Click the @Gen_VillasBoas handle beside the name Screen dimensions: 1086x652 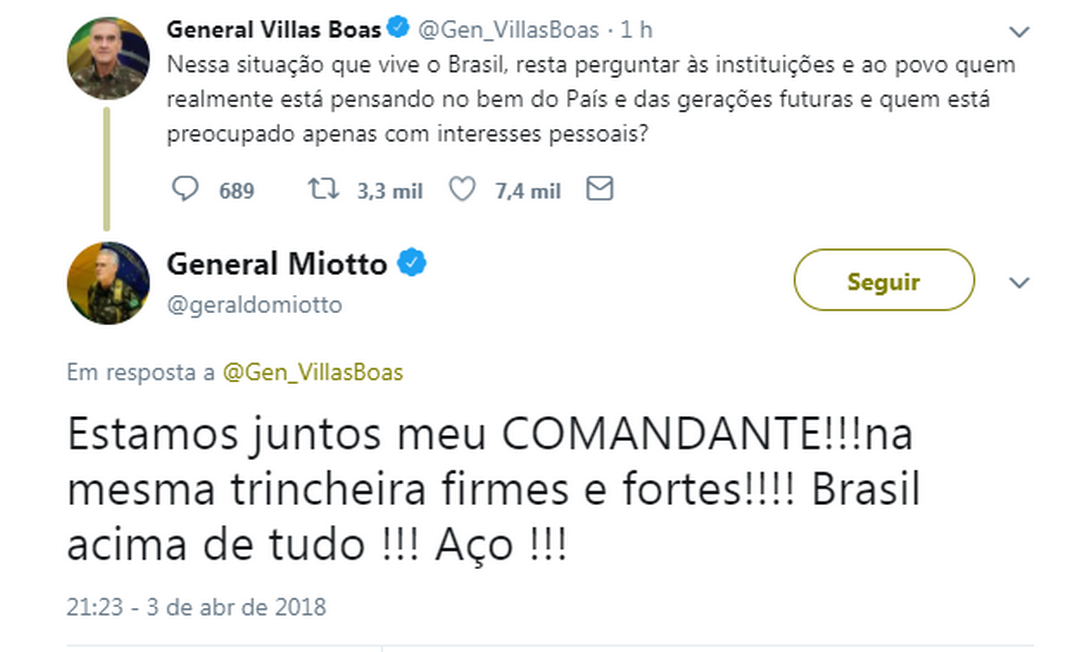(507, 30)
